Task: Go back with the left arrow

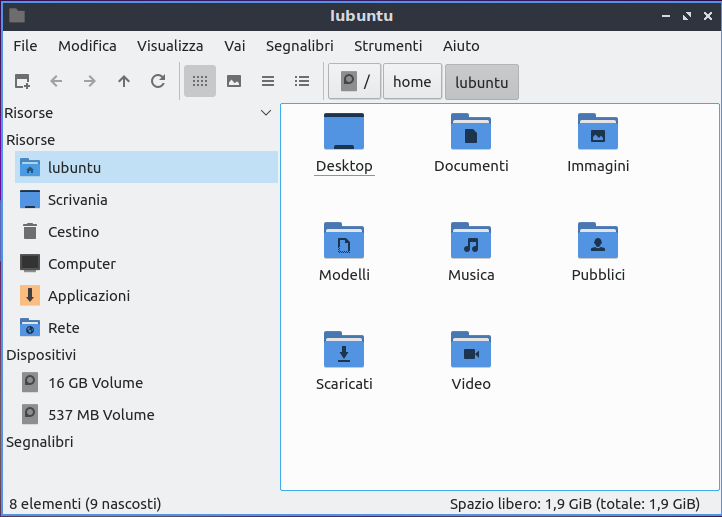Action: [x=56, y=81]
